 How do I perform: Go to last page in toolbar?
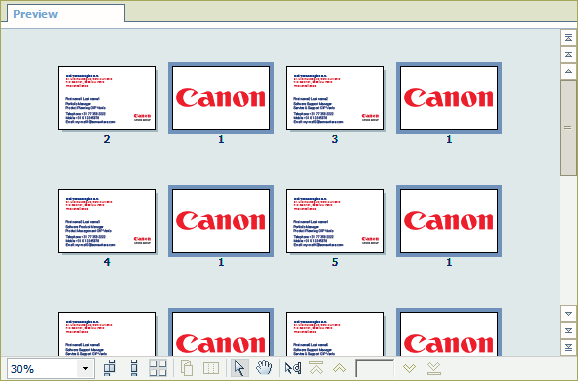pos(434,368)
